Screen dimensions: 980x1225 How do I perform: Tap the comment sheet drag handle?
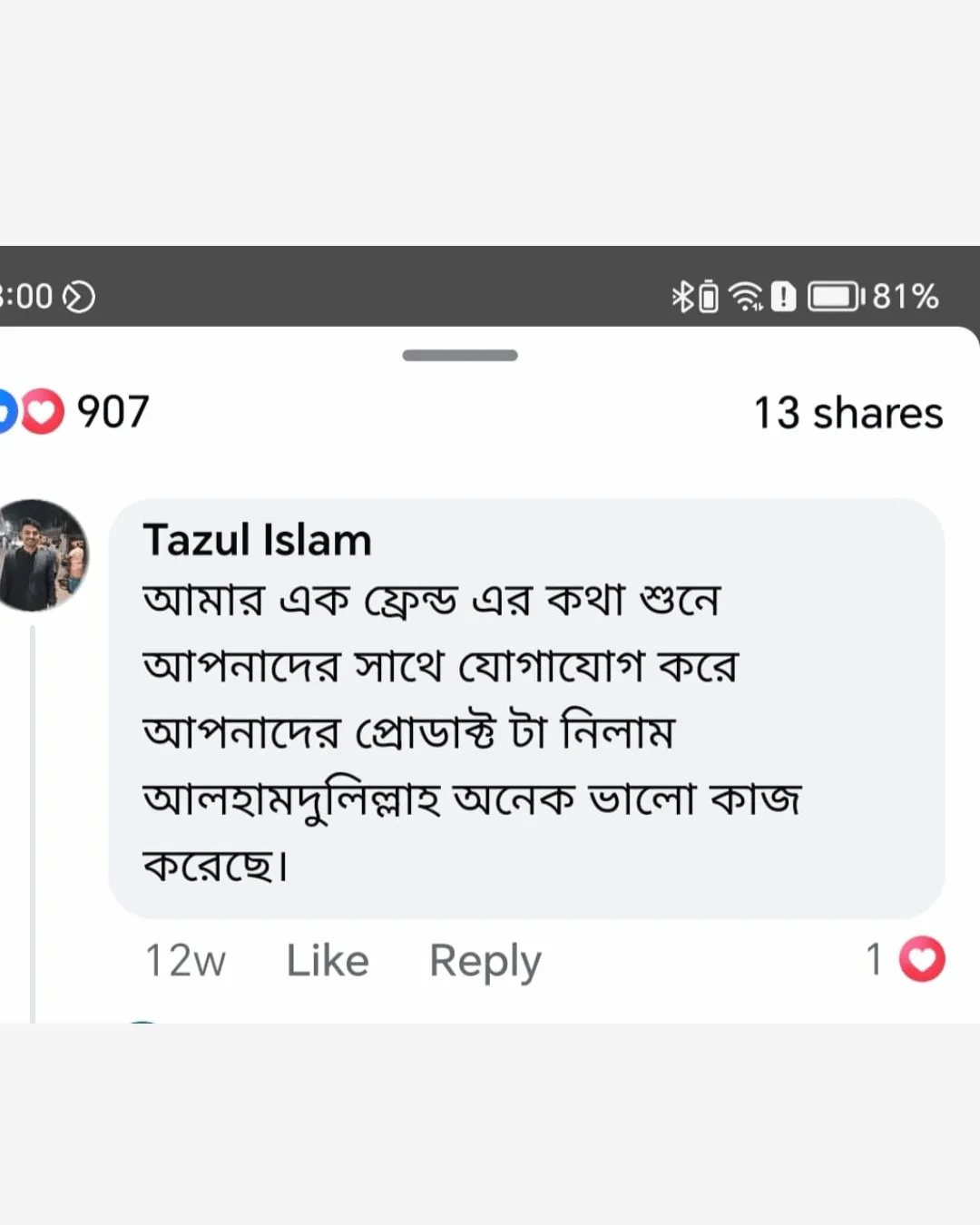tap(460, 355)
